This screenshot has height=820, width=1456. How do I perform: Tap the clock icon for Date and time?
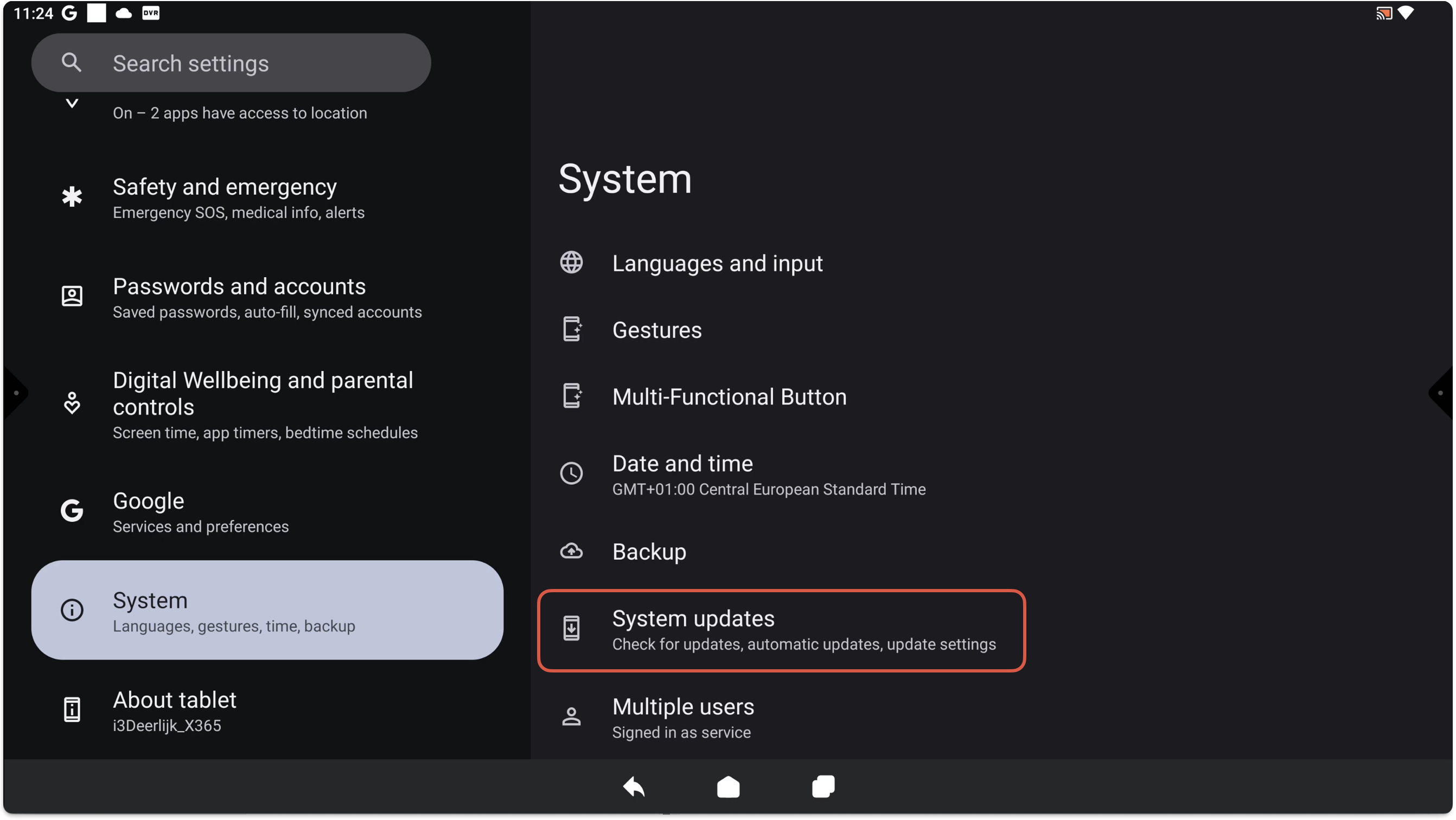coord(571,473)
